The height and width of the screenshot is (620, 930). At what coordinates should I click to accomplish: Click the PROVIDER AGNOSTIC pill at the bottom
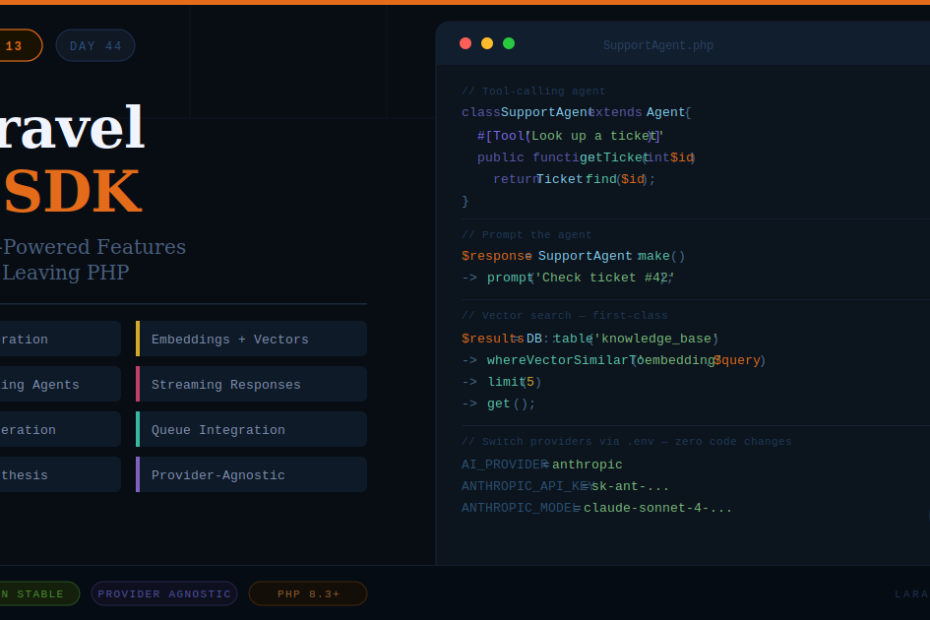pos(164,594)
